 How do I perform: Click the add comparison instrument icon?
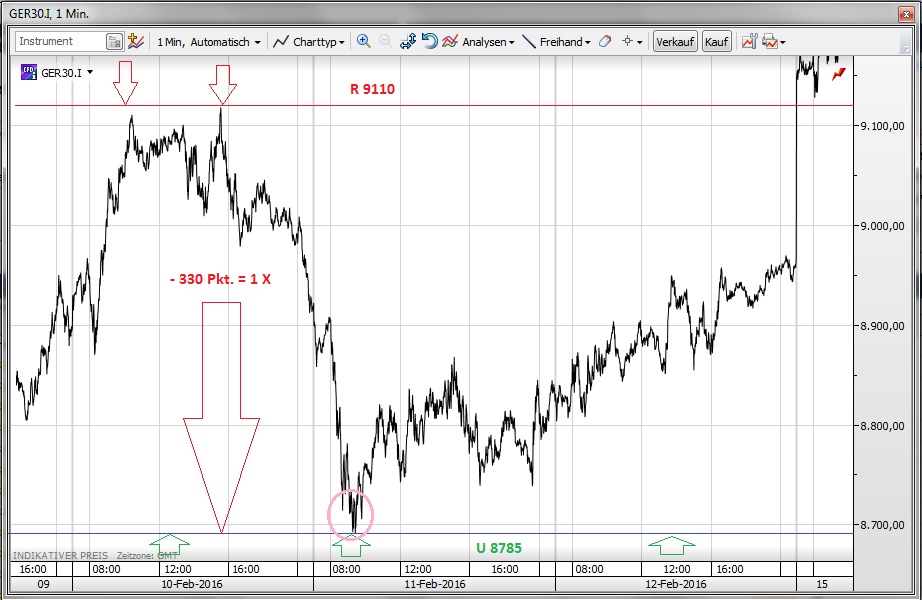[x=136, y=41]
